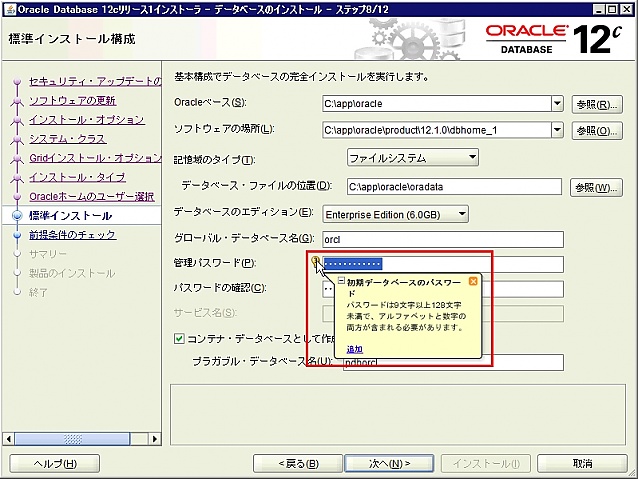Image resolution: width=638 pixels, height=479 pixels.
Task: Click global database name field orcl
Action: [x=443, y=239]
